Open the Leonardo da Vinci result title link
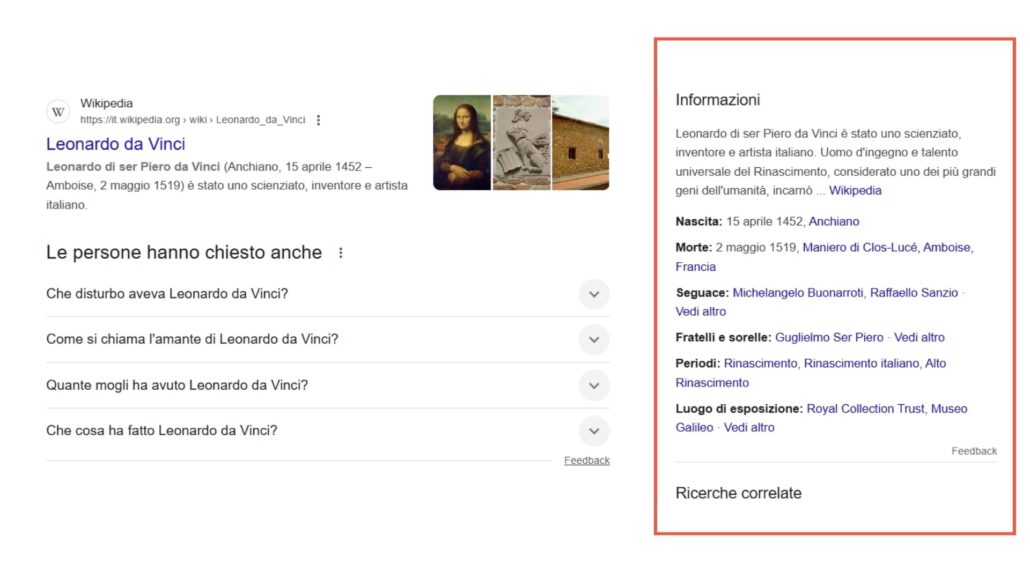 pos(116,144)
